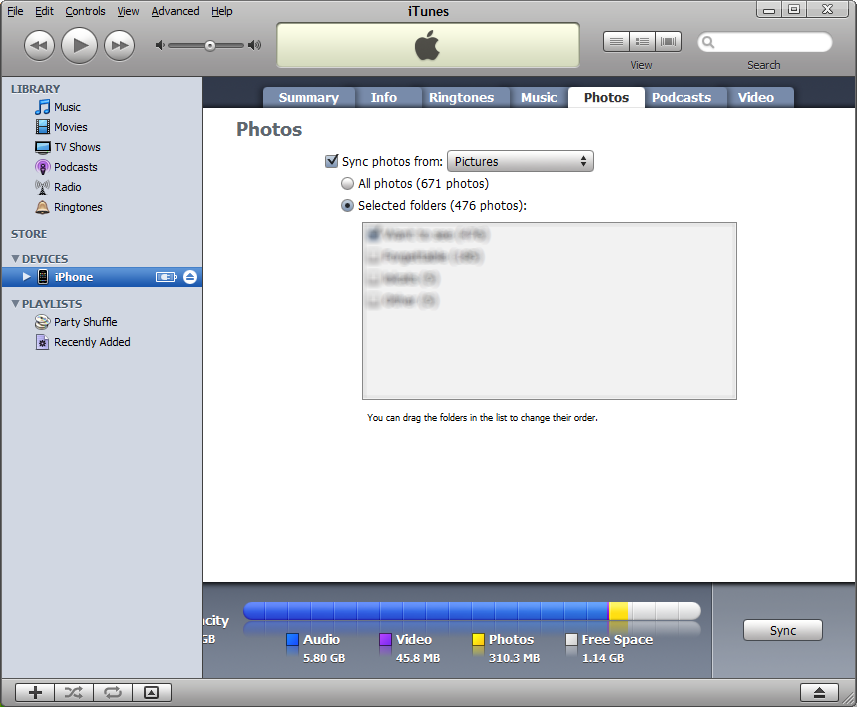Open the Ringtones bell icon in library
Image resolution: width=857 pixels, height=707 pixels.
pyautogui.click(x=42, y=207)
